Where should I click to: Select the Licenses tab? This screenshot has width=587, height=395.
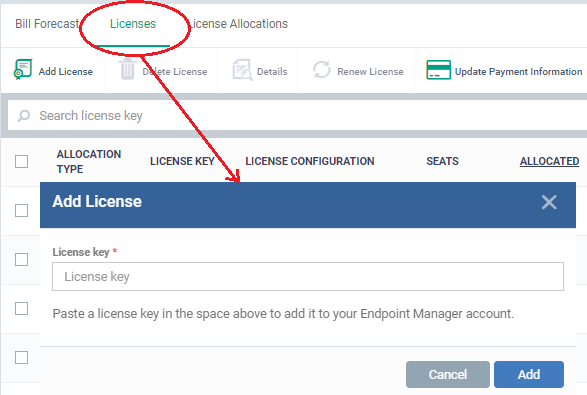(x=133, y=24)
